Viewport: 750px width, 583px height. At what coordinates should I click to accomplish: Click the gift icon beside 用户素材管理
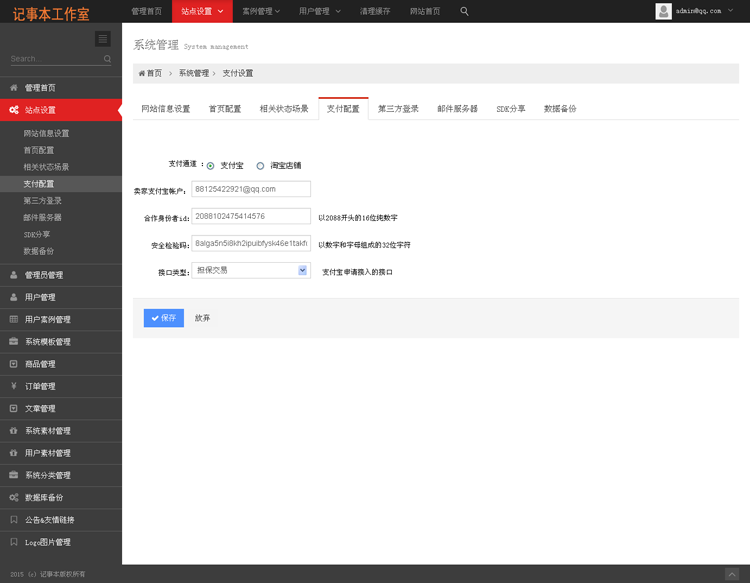click(14, 453)
